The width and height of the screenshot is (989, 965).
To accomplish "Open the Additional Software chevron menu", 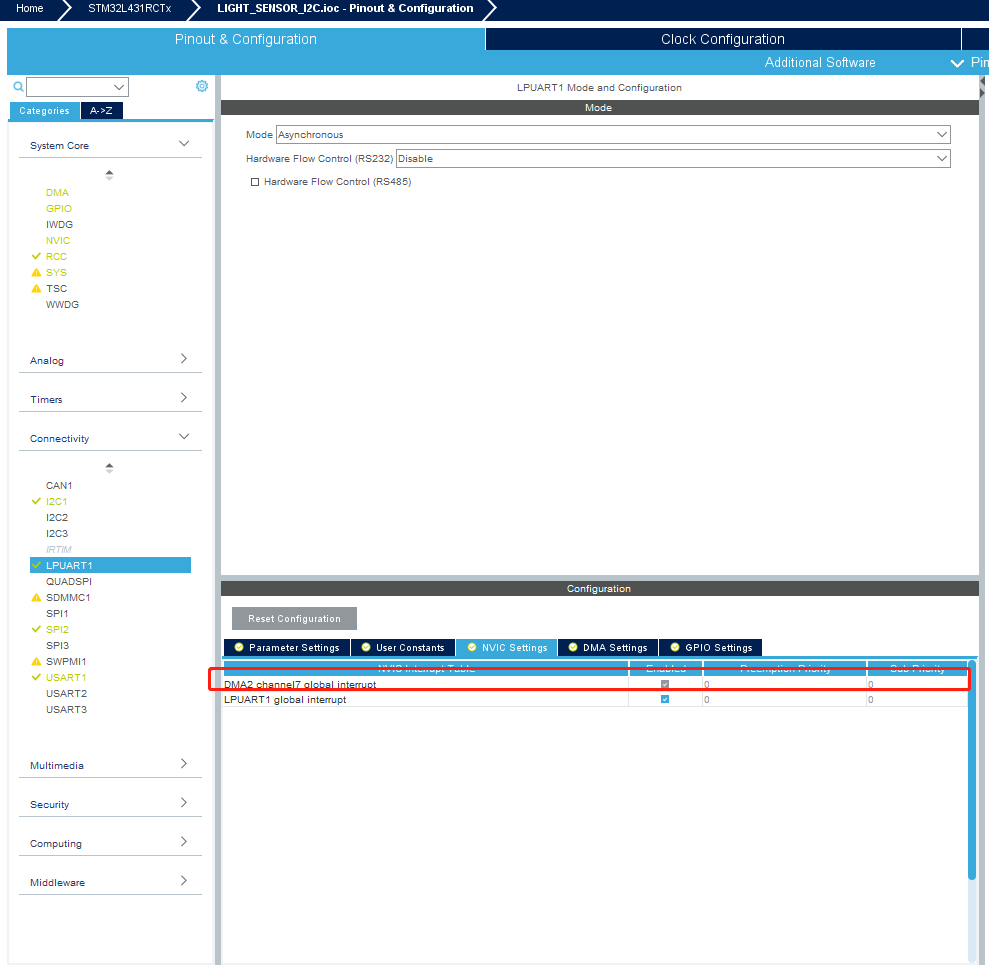I will tap(957, 63).
